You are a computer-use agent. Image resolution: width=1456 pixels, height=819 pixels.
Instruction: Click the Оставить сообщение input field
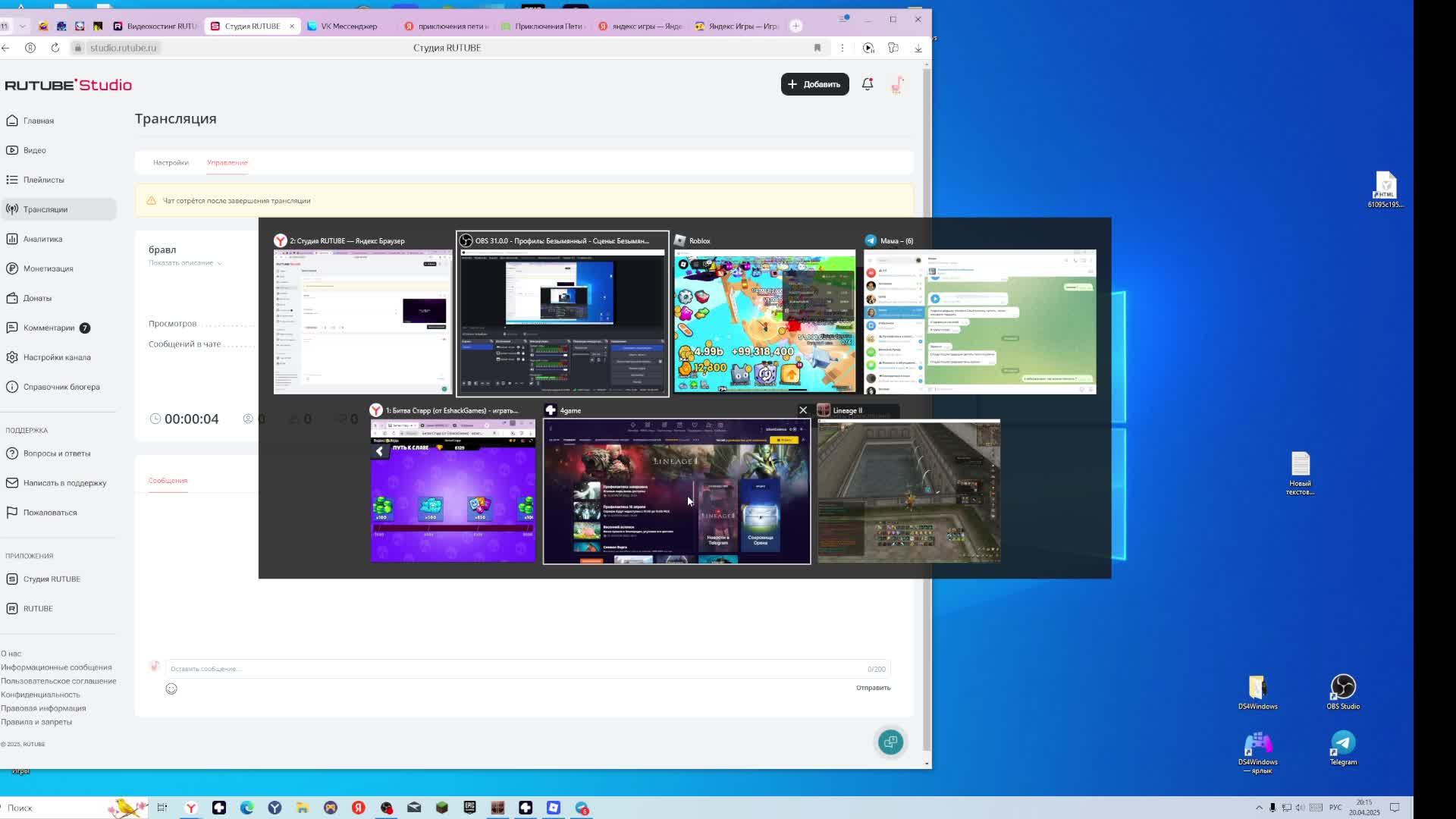point(516,669)
